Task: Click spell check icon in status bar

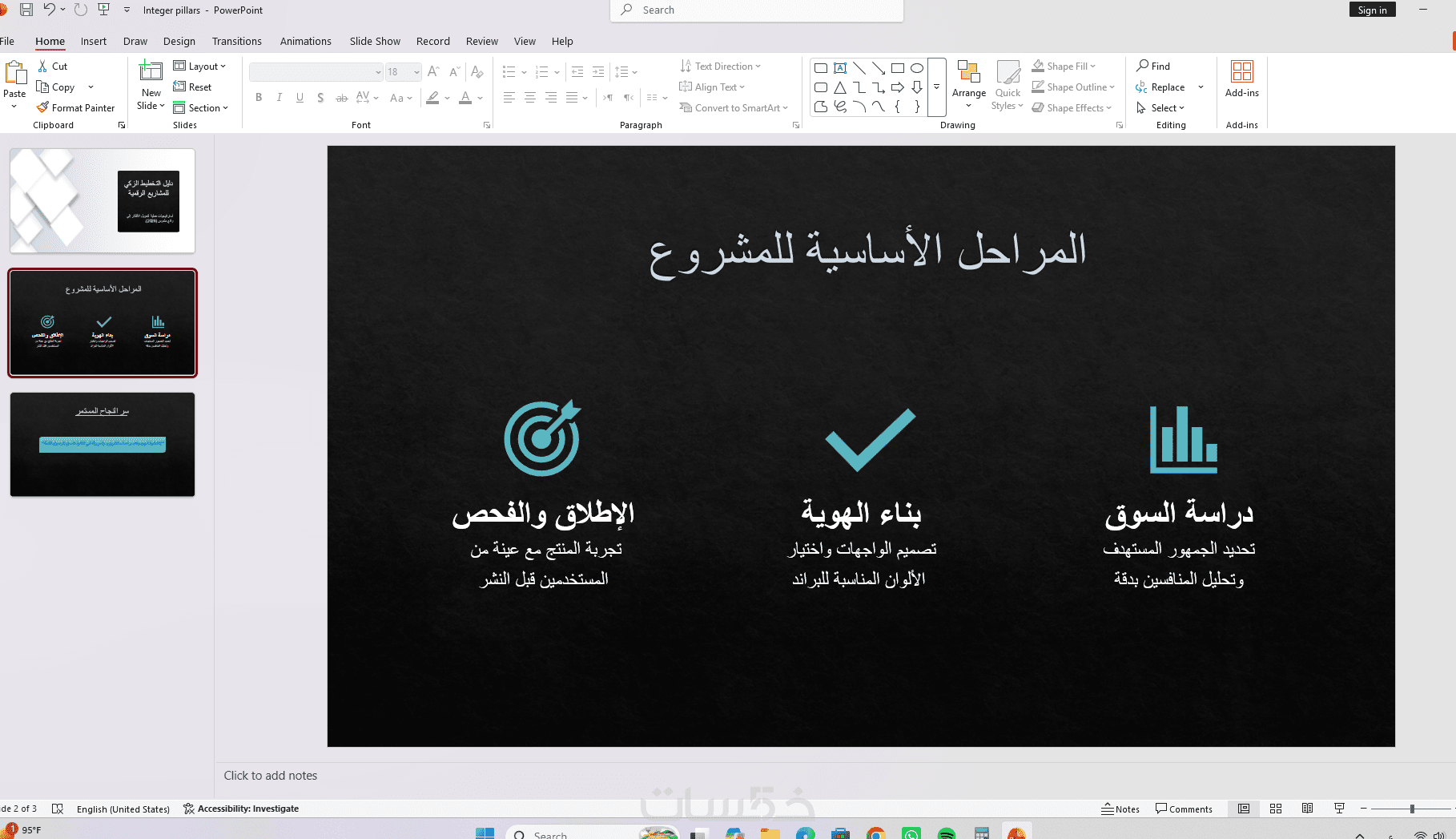Action: coord(57,809)
